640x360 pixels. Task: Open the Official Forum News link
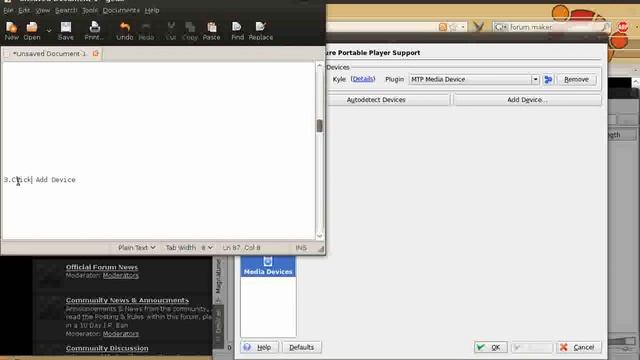[x=102, y=267]
